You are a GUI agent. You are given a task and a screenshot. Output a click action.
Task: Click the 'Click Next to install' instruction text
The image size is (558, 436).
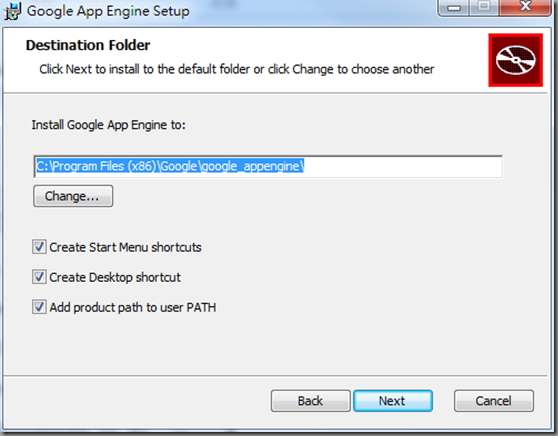236,69
